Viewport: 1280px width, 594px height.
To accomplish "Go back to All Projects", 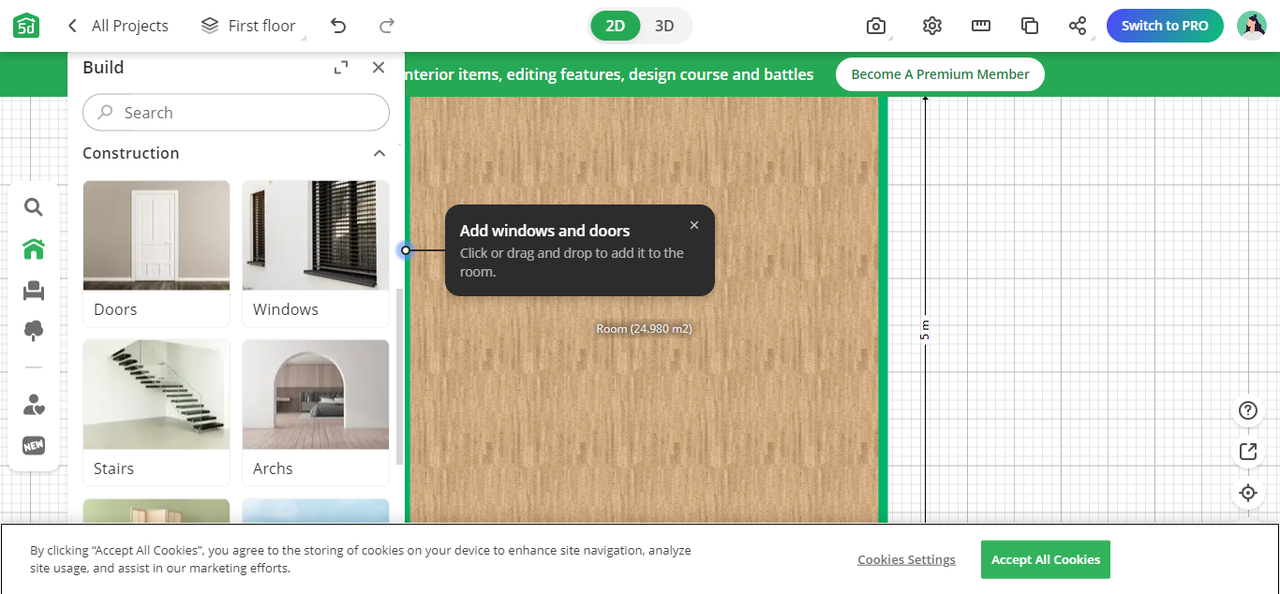I will (118, 26).
